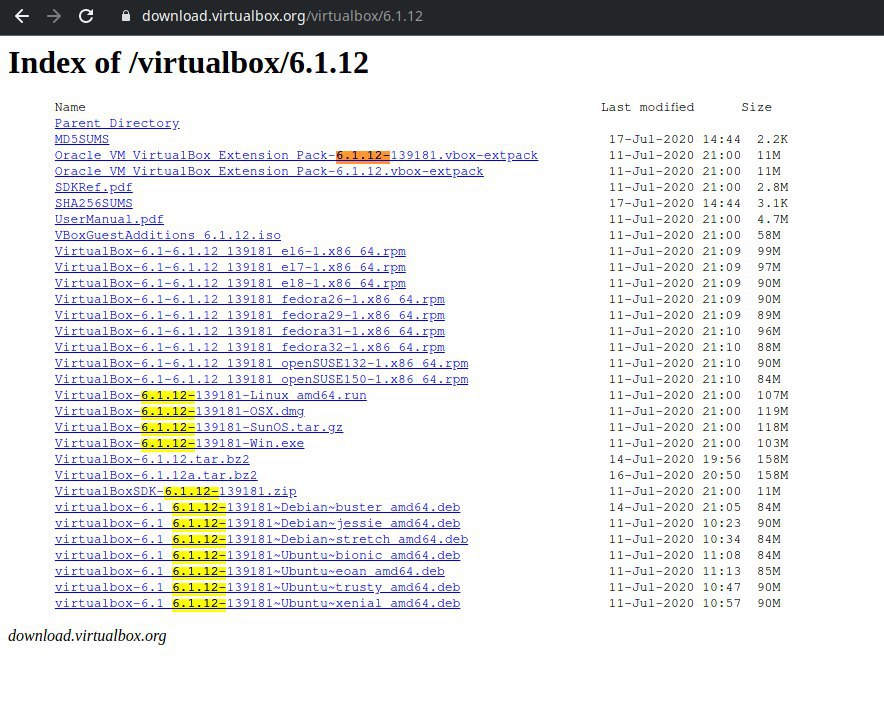Screen dimensions: 884x714
Task: Click the download.virtualbox.org footer text
Action: point(87,636)
